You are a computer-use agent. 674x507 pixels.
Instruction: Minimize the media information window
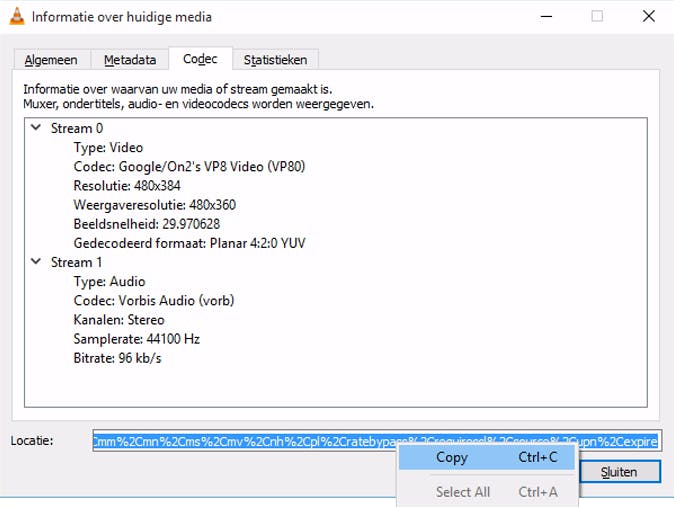click(x=546, y=16)
